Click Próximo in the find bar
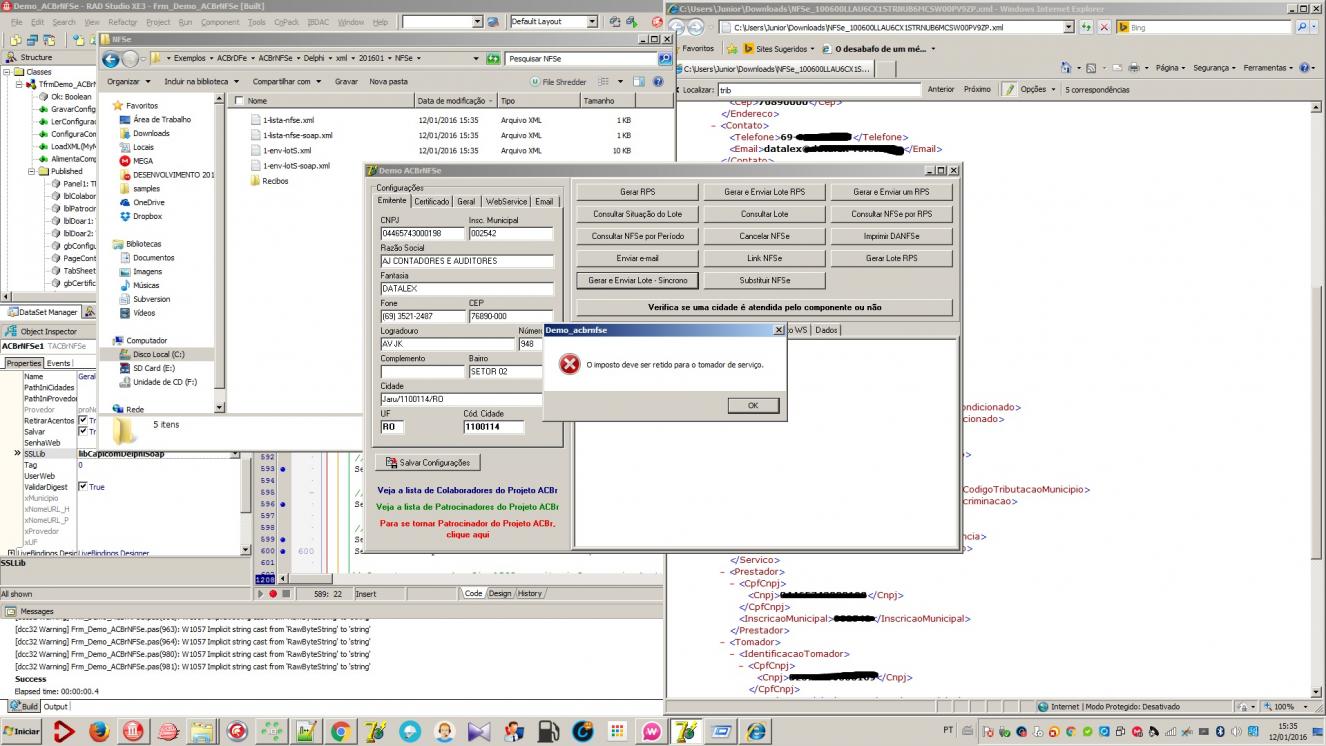The height and width of the screenshot is (746, 1326). [977, 89]
